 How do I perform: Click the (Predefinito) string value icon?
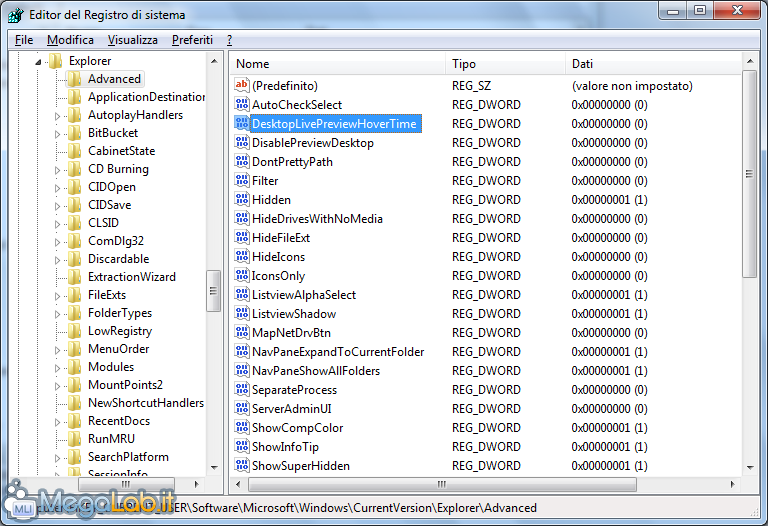[x=242, y=85]
